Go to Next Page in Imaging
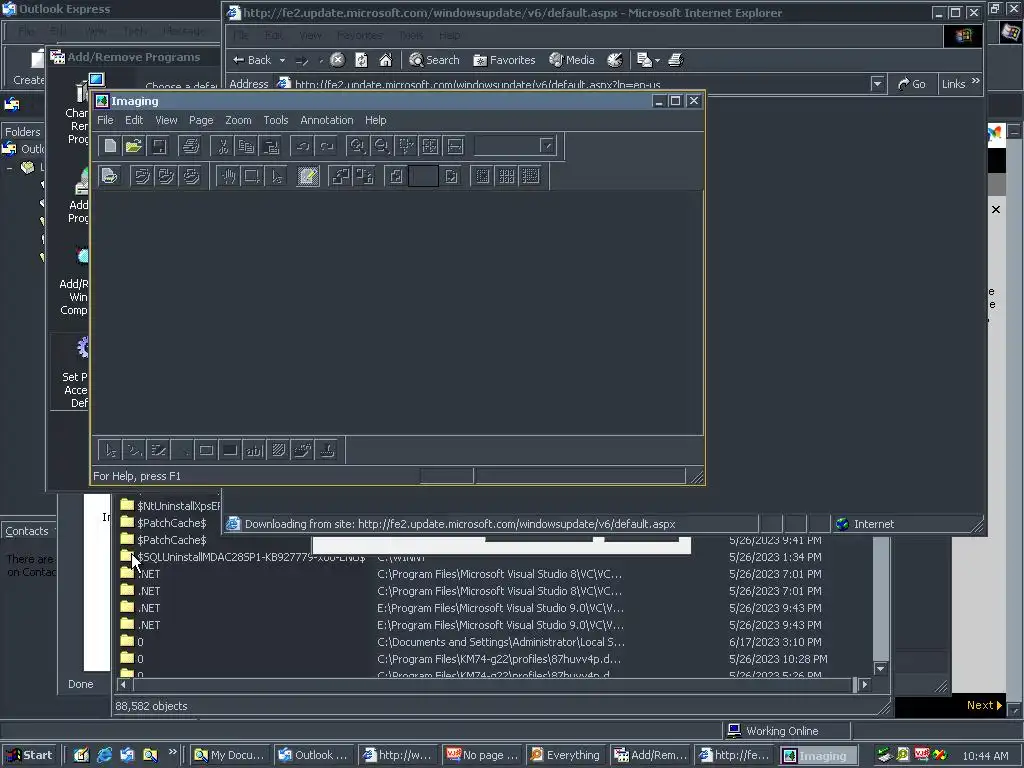This screenshot has width=1024, height=768. [x=451, y=176]
